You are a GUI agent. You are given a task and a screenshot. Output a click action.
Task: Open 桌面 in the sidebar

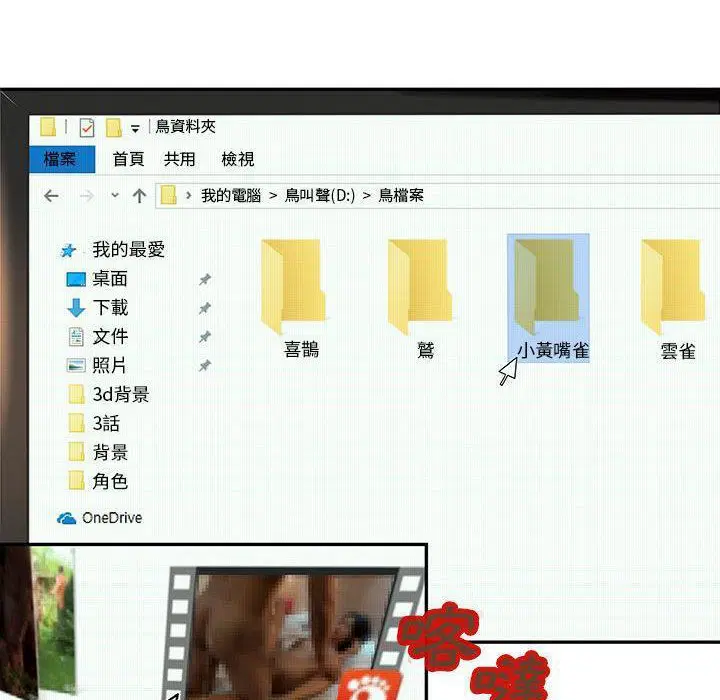[x=110, y=279]
